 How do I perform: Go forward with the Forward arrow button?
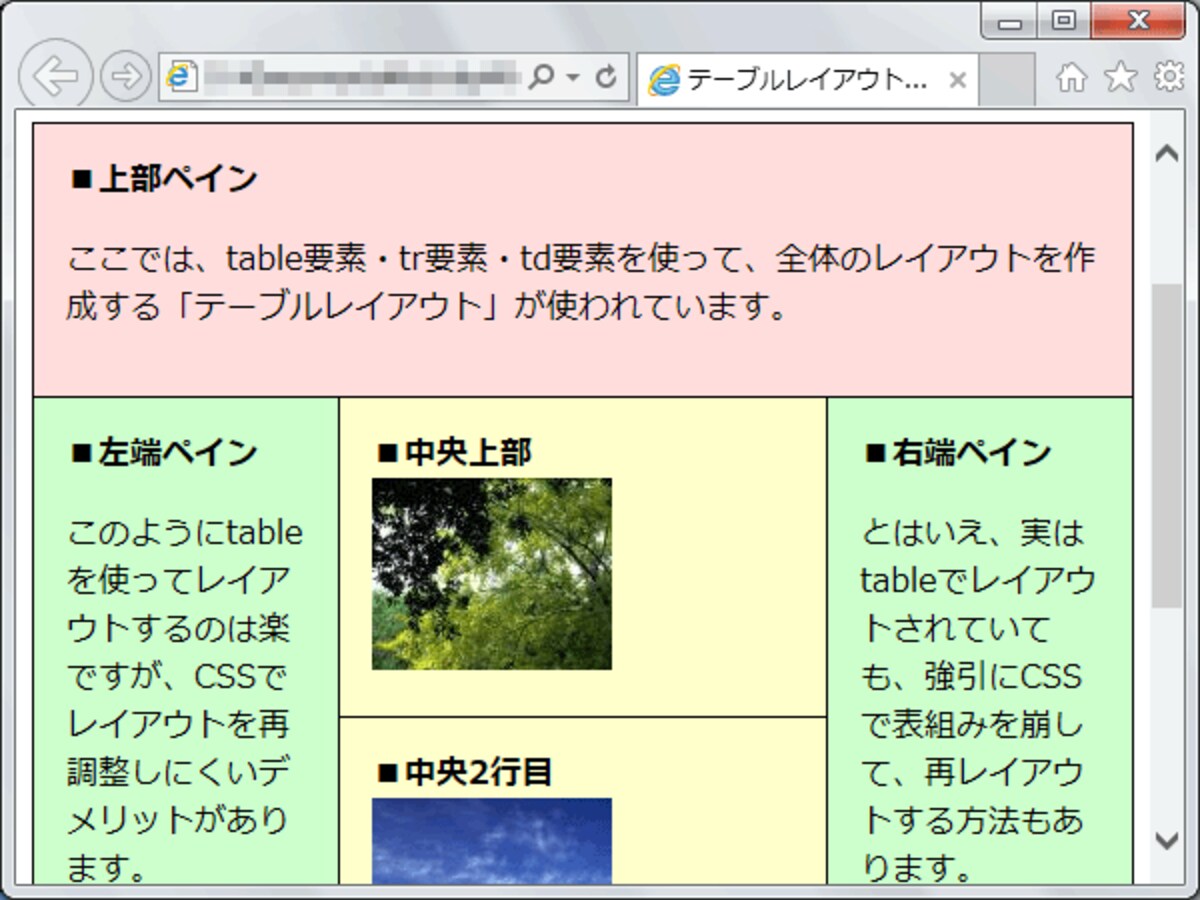126,77
